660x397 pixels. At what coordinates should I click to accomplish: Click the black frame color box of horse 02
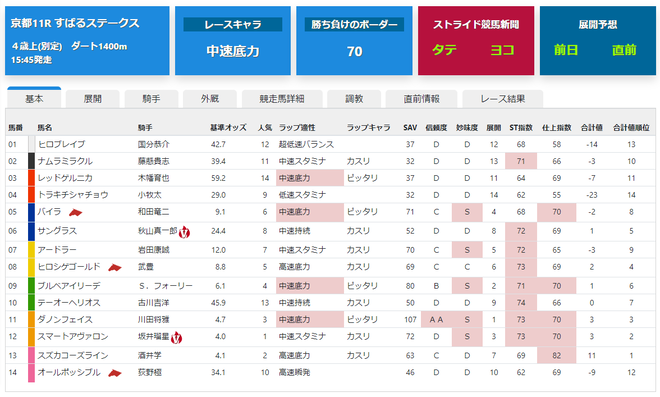(x=31, y=161)
